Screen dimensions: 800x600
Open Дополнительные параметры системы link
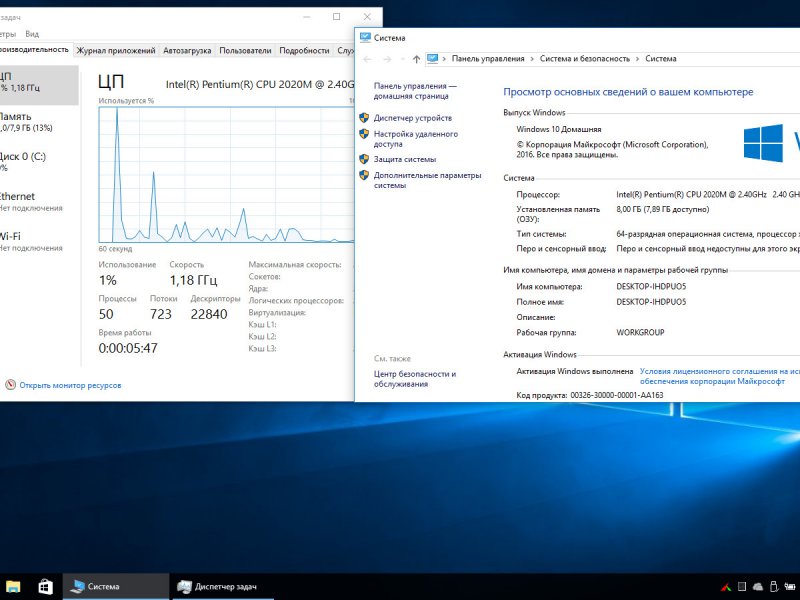pyautogui.click(x=427, y=180)
